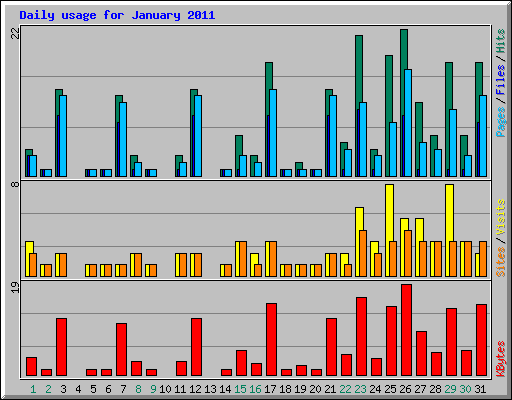Click the day 3 axis label
Image resolution: width=512 pixels, height=400 pixels.
click(63, 389)
